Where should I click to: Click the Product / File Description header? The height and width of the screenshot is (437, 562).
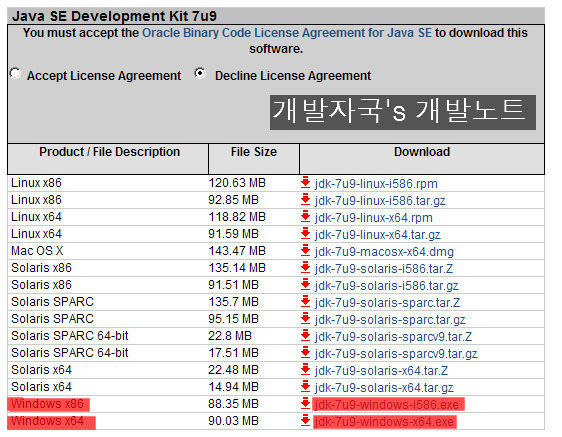click(109, 152)
